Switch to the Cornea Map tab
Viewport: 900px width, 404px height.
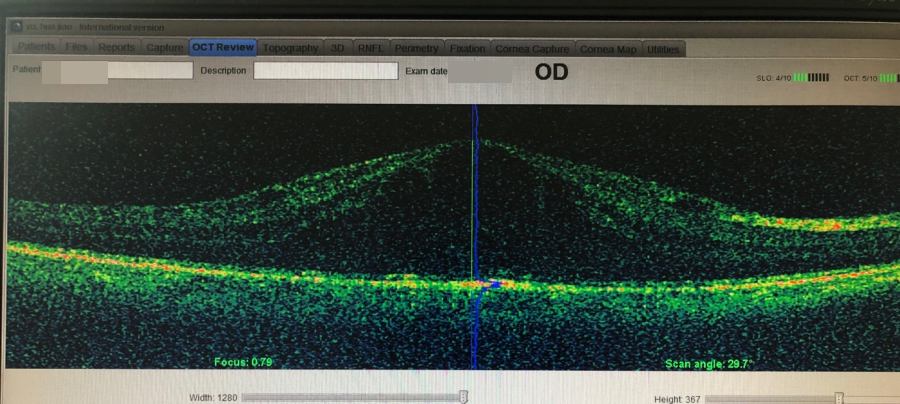[608, 47]
